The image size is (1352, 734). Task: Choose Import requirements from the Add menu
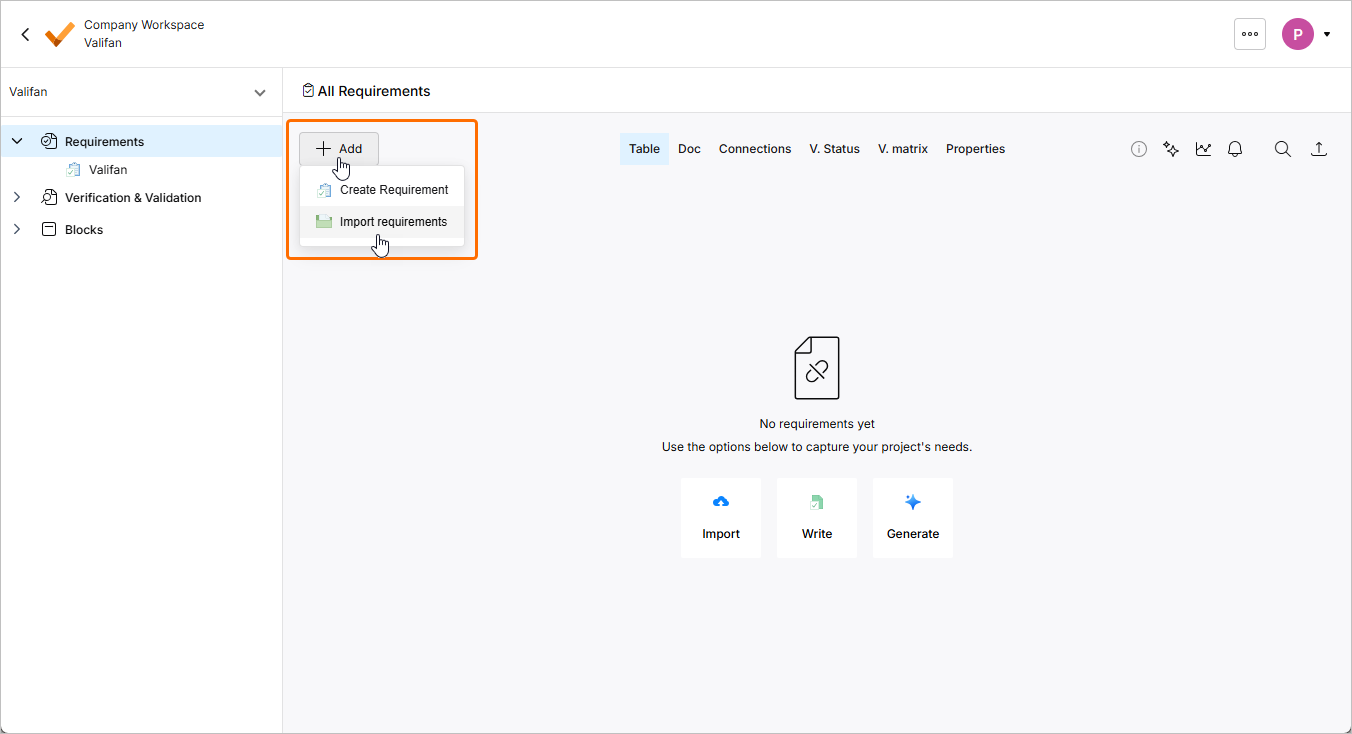[x=382, y=222]
